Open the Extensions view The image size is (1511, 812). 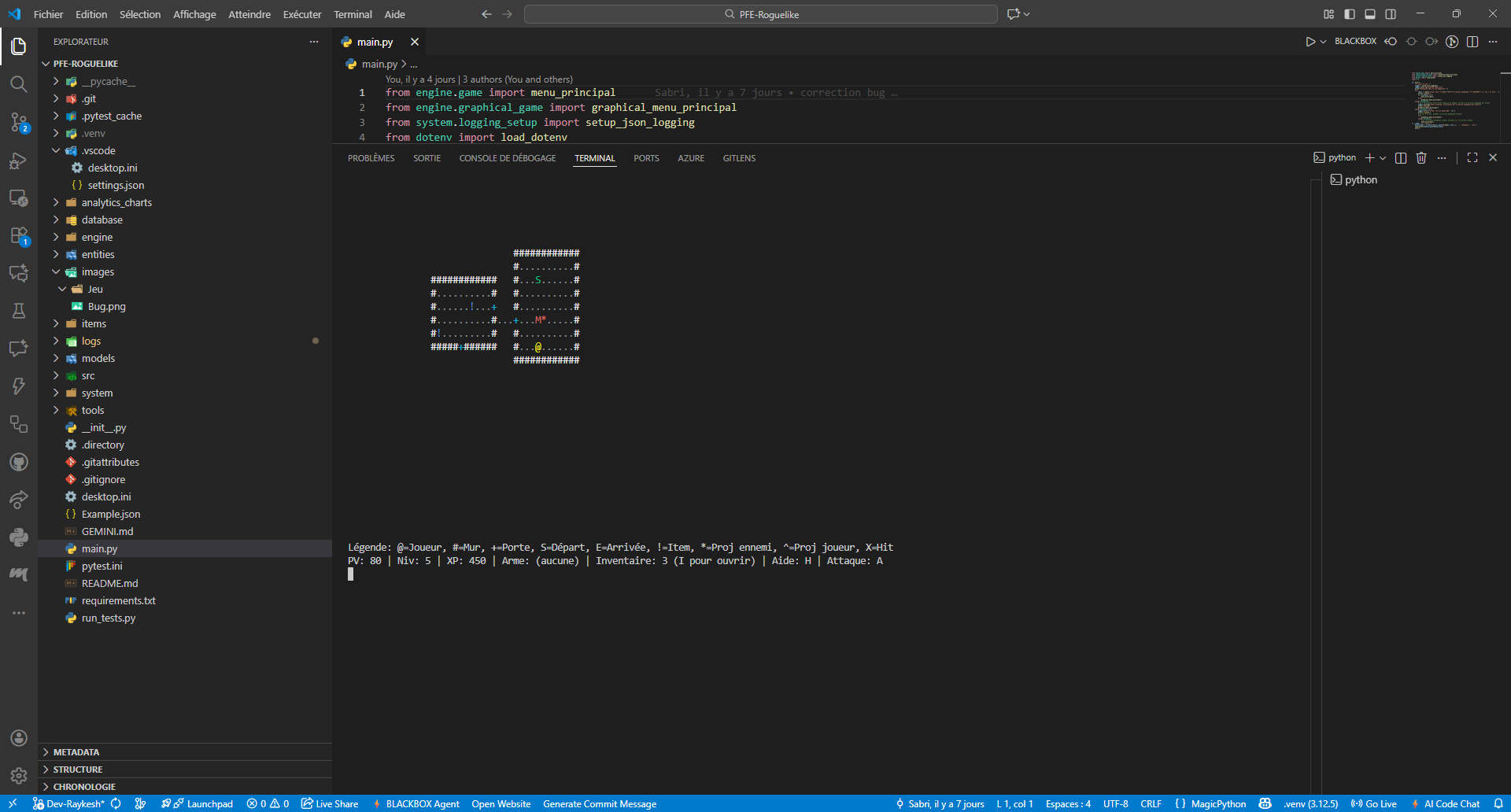click(x=19, y=236)
